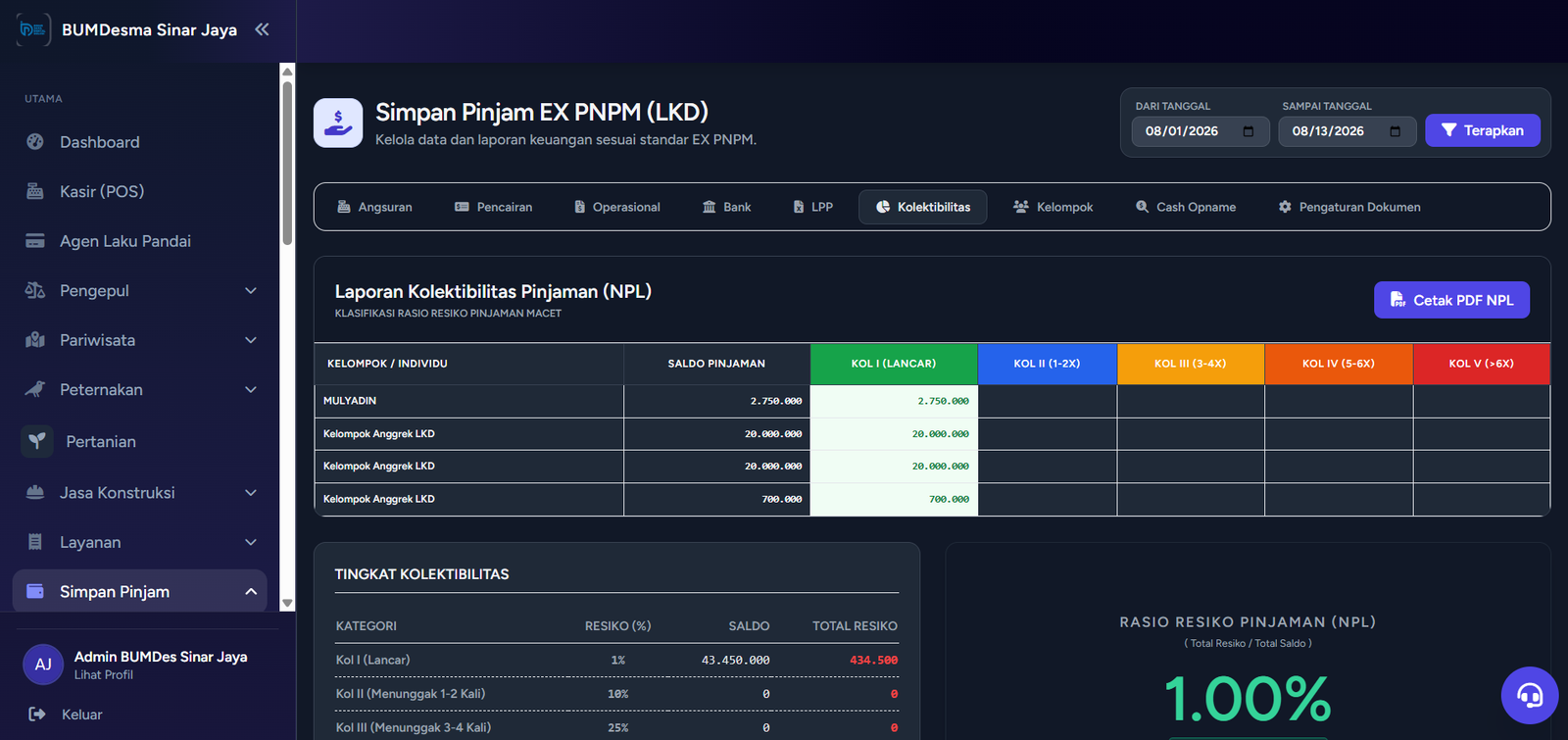Open the Pengaturan Dokumen tab

pyautogui.click(x=1349, y=207)
